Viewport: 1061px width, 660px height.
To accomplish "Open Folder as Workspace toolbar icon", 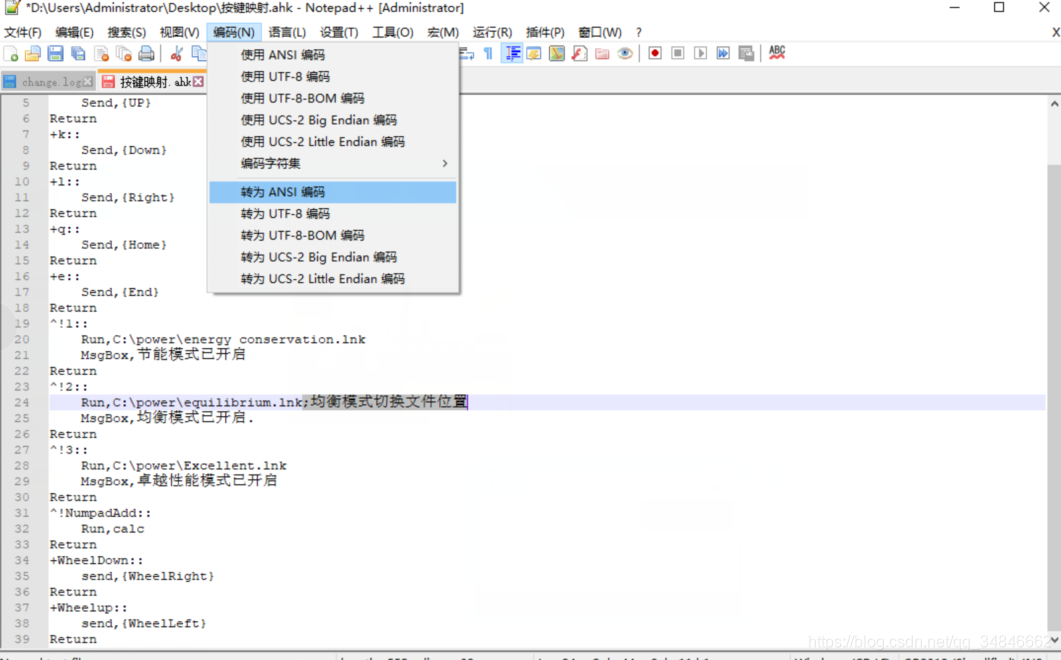I will [x=602, y=53].
